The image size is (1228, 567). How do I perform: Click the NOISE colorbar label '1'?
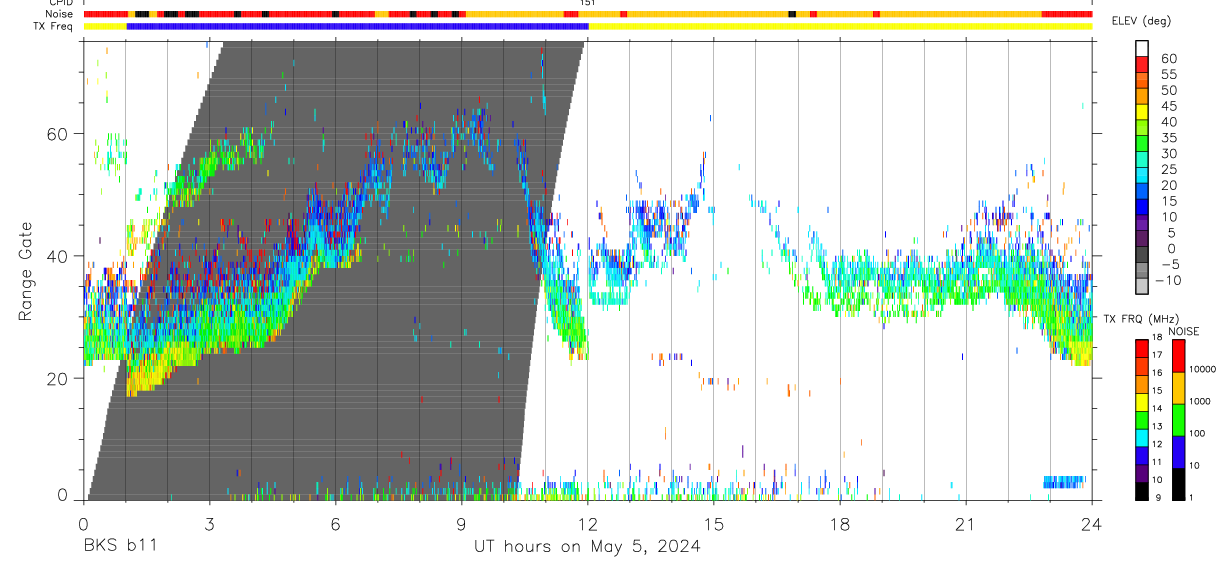point(1193,497)
